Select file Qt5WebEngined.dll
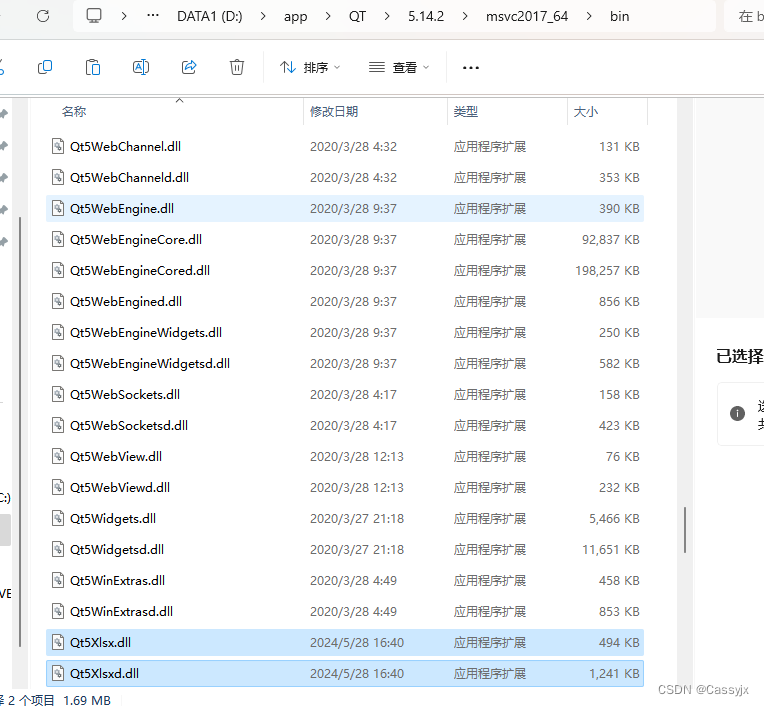The width and height of the screenshot is (764, 706). (345, 302)
